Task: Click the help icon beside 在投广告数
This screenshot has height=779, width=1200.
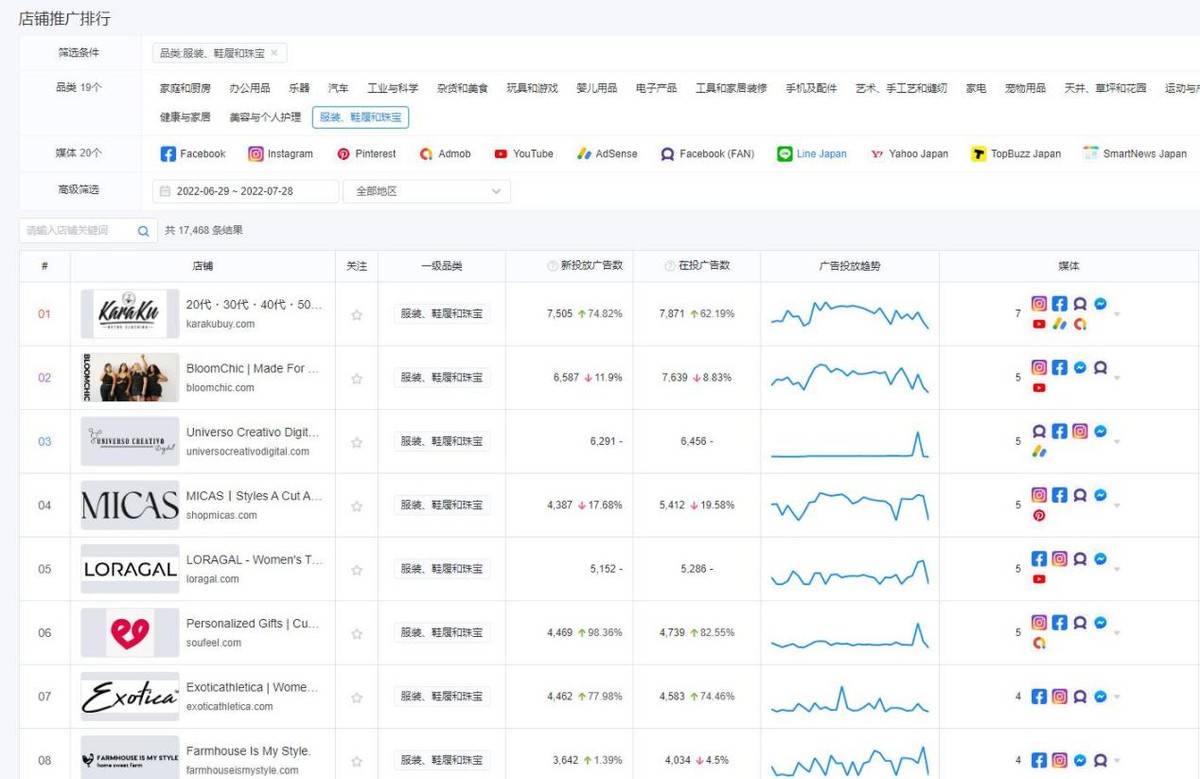Action: pos(669,267)
